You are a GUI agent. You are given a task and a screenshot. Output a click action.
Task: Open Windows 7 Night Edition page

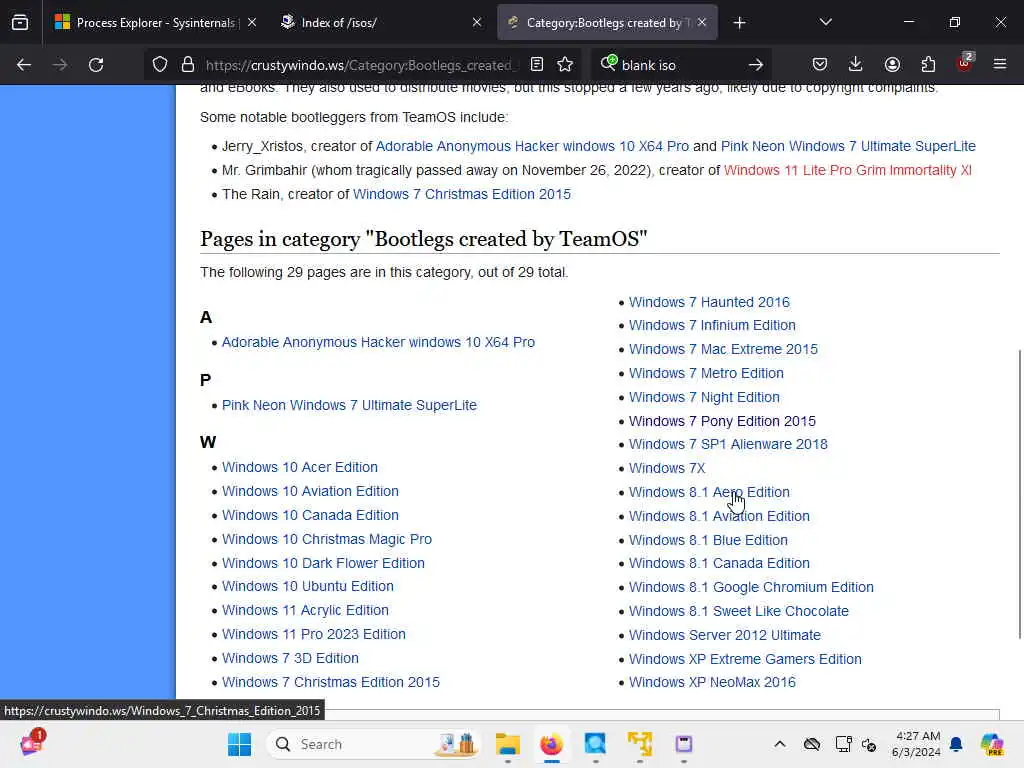click(x=704, y=397)
